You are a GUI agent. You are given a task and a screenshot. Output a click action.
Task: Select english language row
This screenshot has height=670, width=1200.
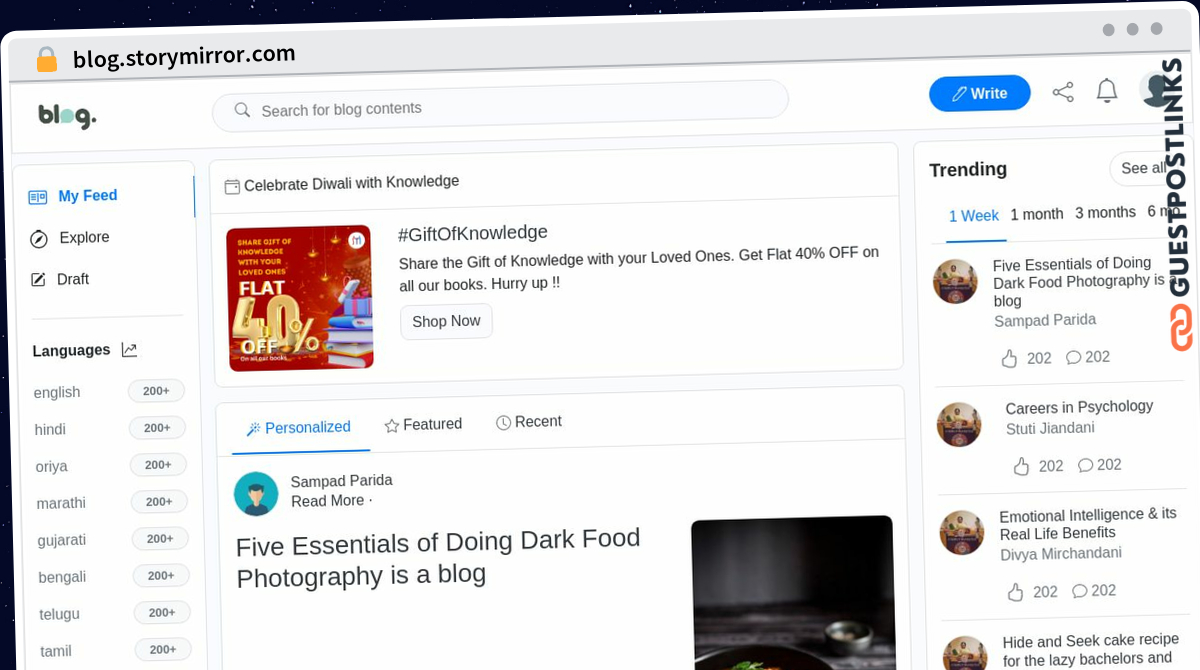click(x=109, y=391)
